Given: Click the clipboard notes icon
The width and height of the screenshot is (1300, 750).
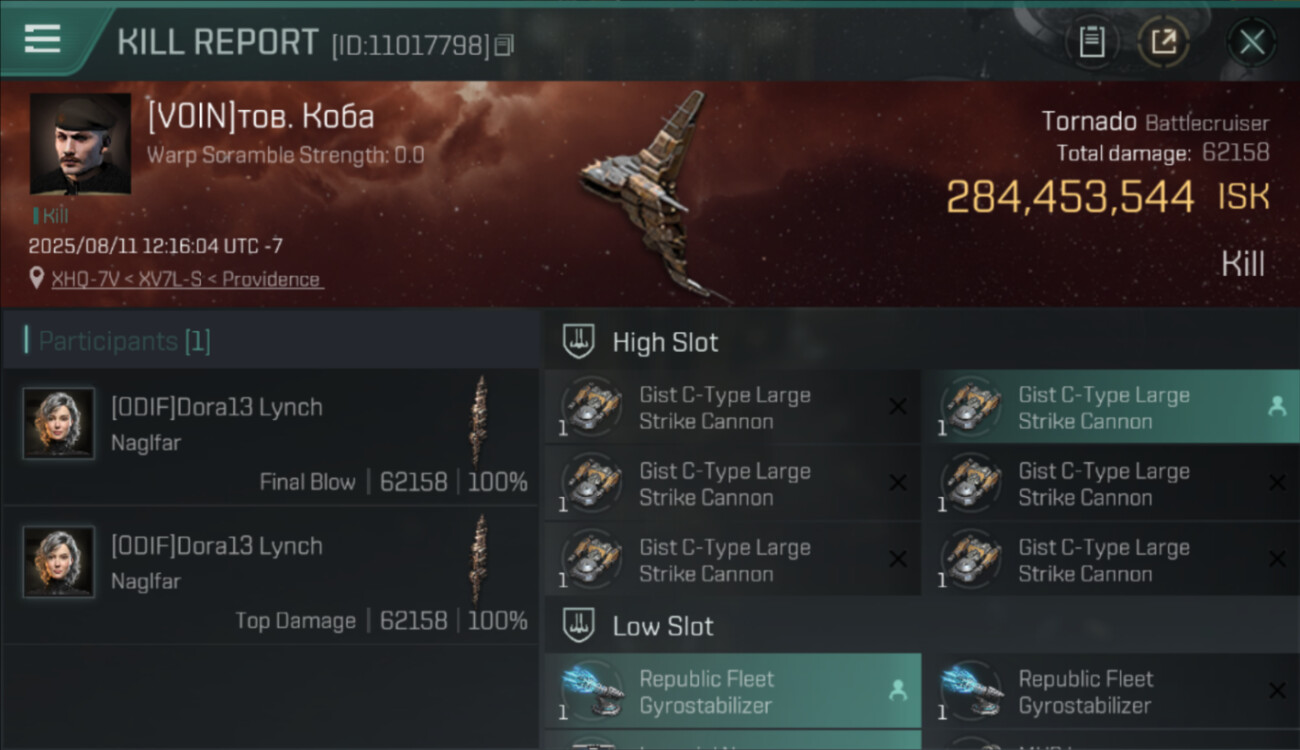Looking at the screenshot, I should click(1091, 42).
